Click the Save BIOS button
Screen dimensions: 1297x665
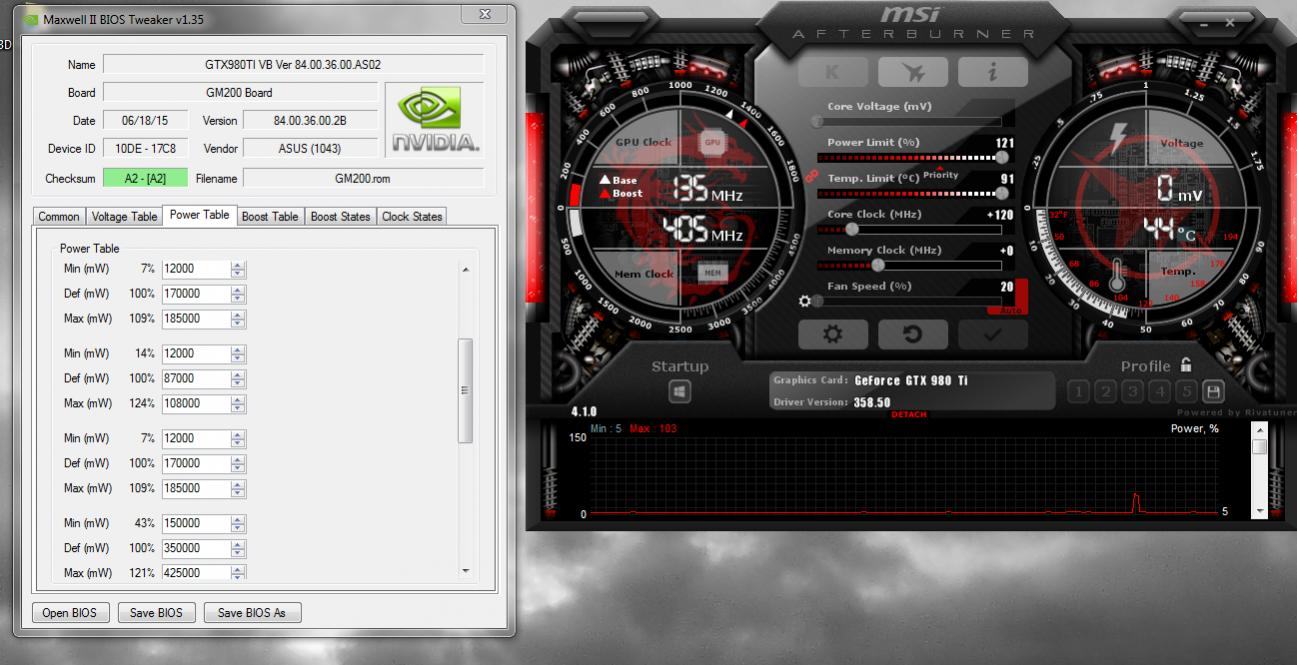point(156,613)
